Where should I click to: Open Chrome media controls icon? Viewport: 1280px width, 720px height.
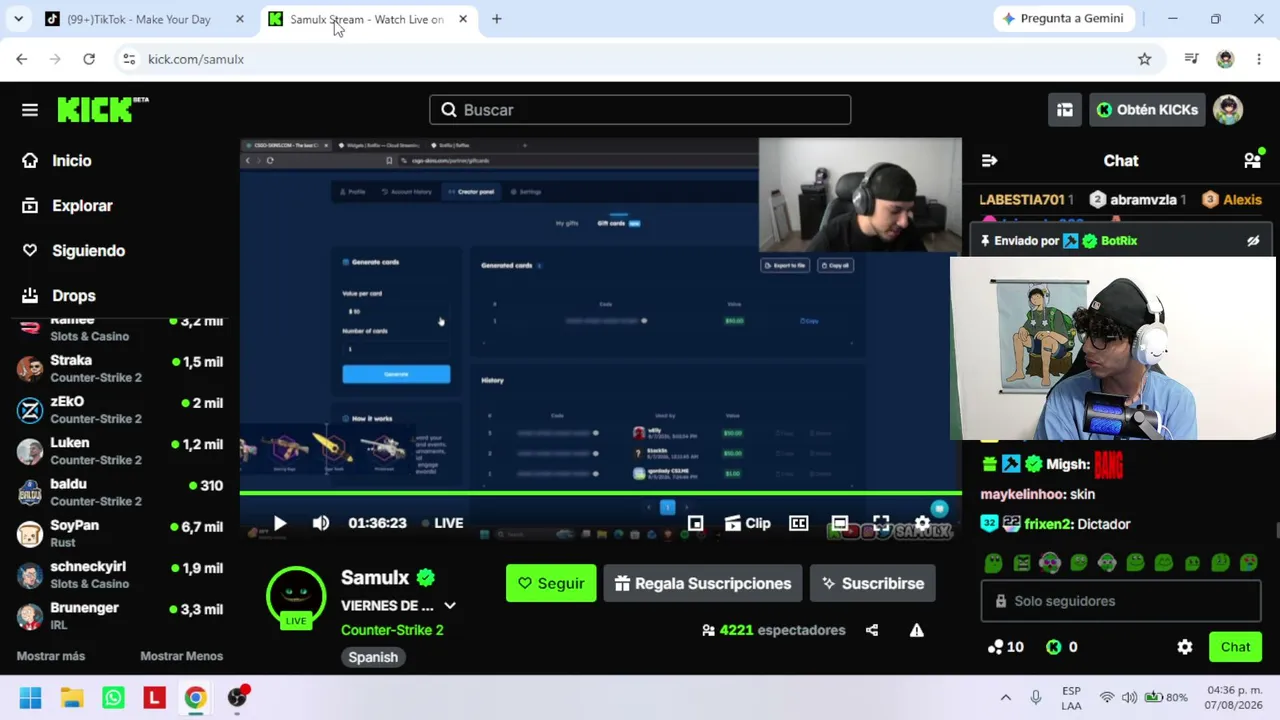pyautogui.click(x=1191, y=59)
